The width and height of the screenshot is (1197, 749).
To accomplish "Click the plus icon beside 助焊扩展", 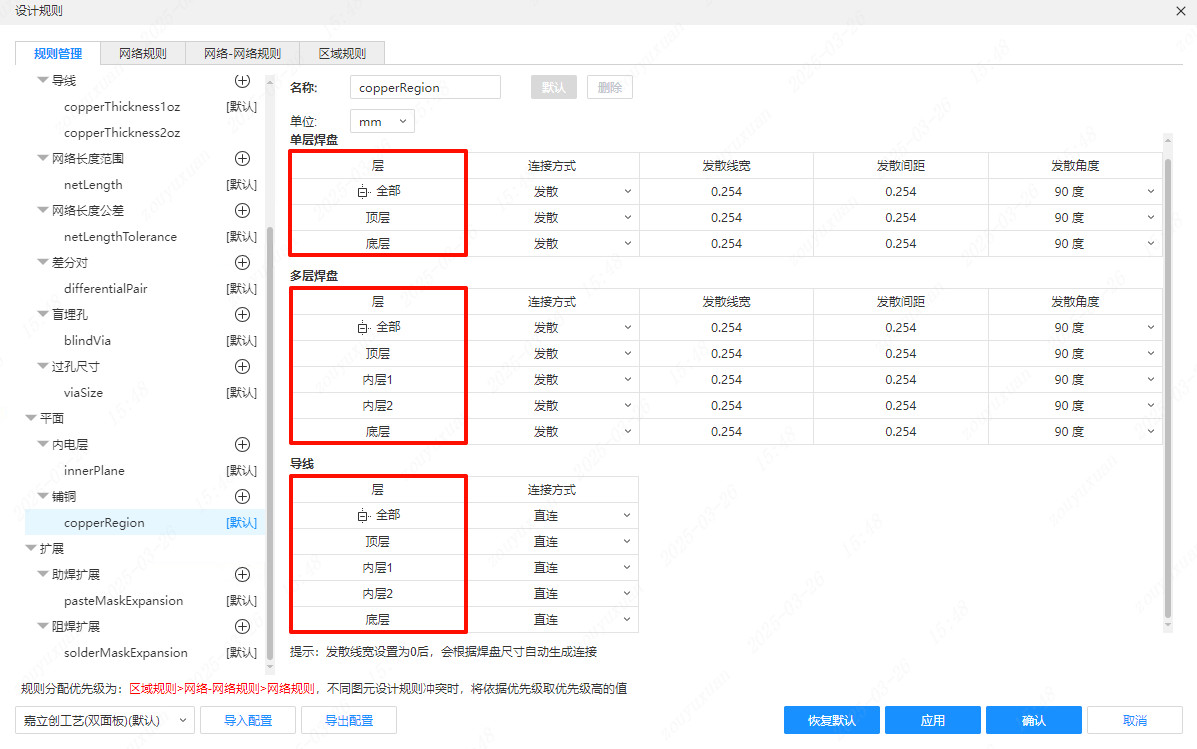I will (x=242, y=574).
